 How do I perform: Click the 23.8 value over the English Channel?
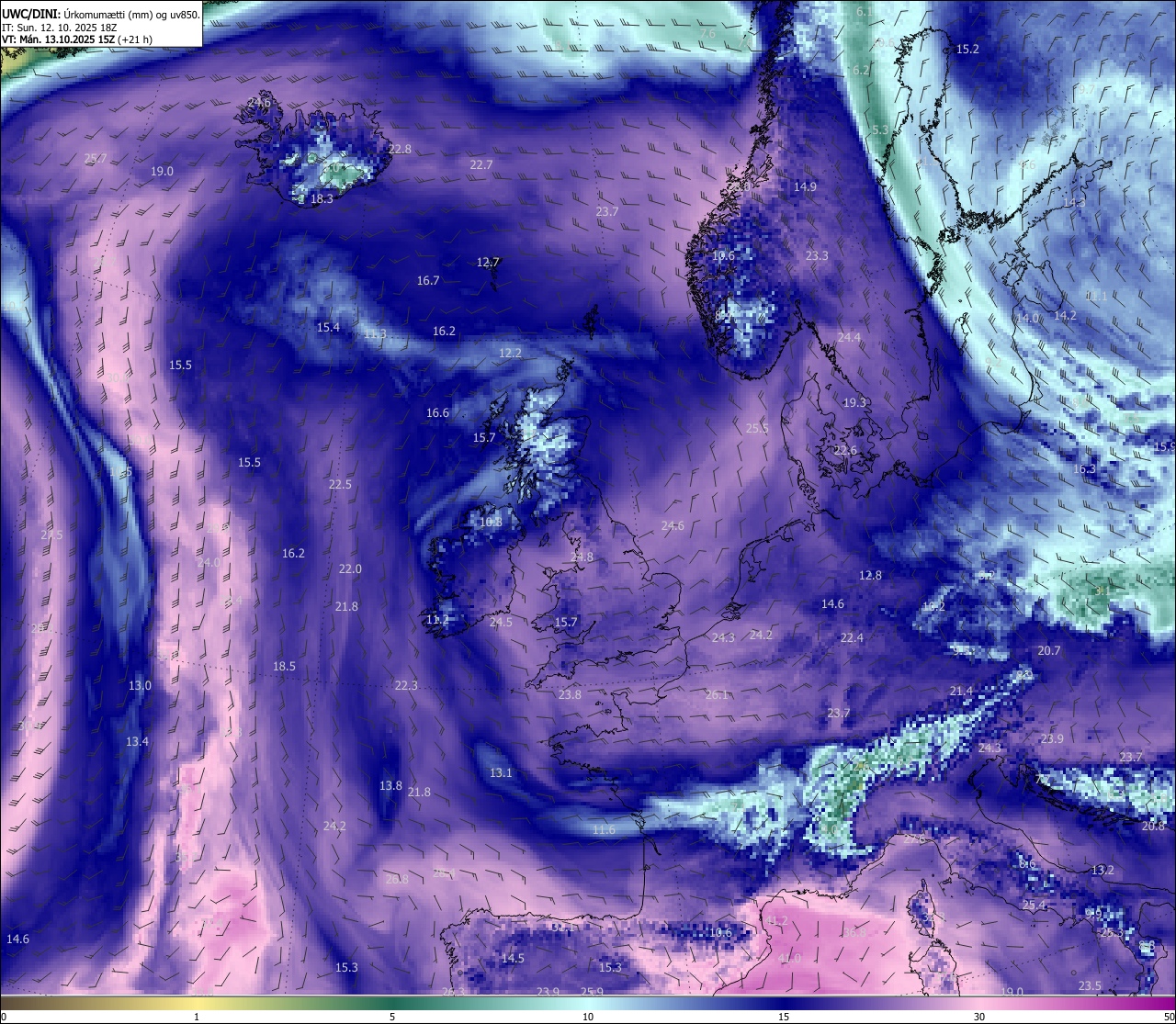(x=570, y=694)
